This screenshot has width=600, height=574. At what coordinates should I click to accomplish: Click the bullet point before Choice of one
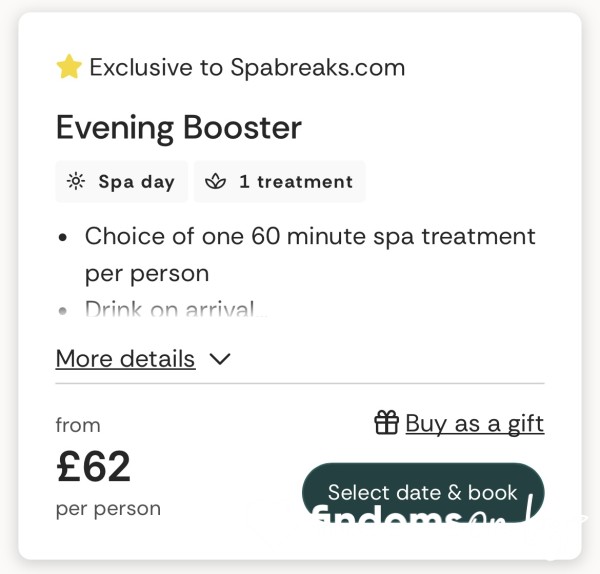coord(62,237)
